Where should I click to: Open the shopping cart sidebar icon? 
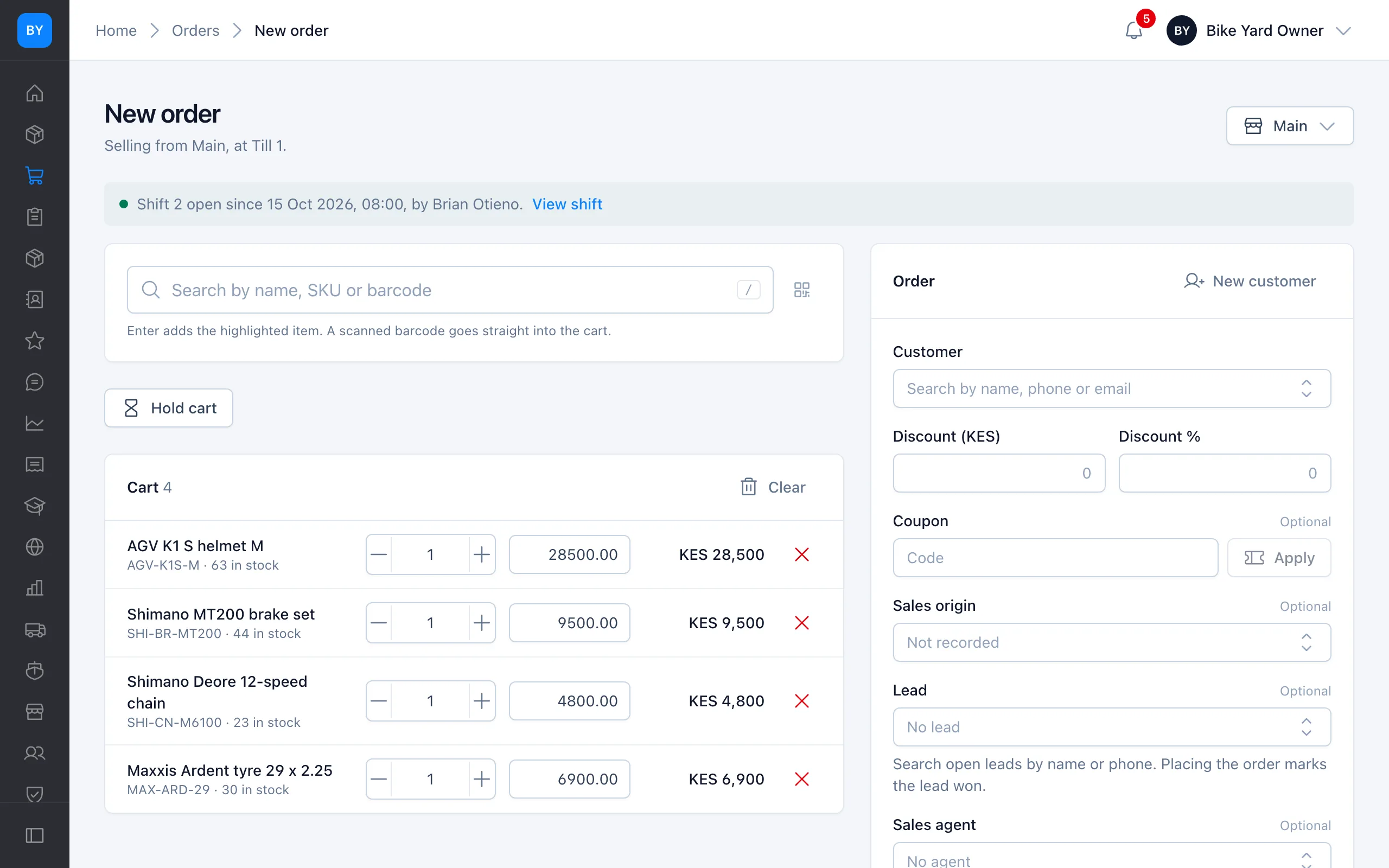pyautogui.click(x=34, y=176)
